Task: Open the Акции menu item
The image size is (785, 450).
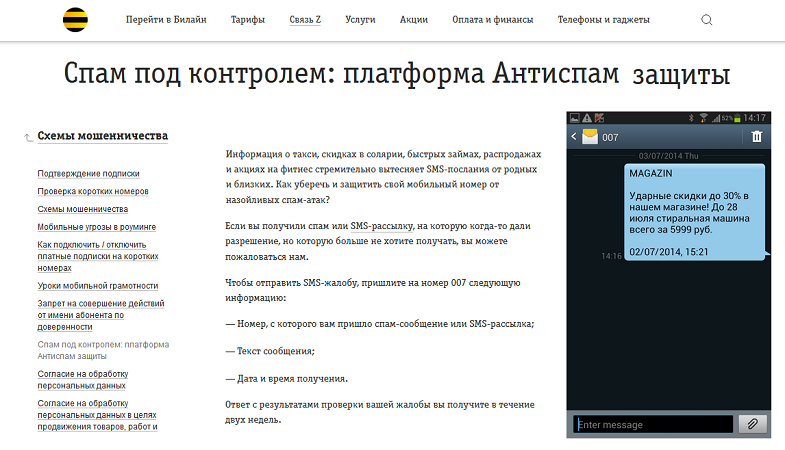Action: point(414,20)
